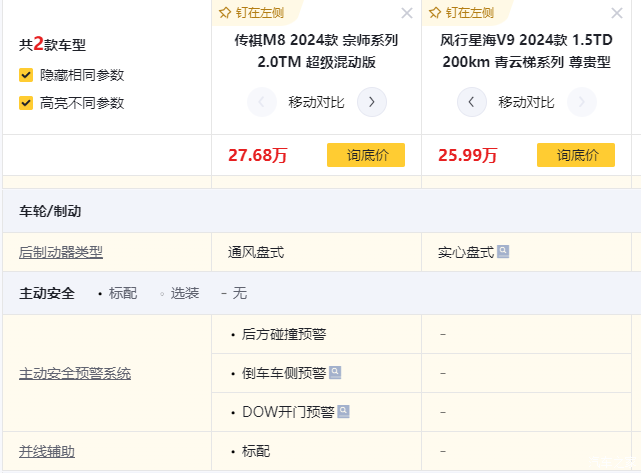Remove 风行星海V9 from comparison

pos(617,13)
